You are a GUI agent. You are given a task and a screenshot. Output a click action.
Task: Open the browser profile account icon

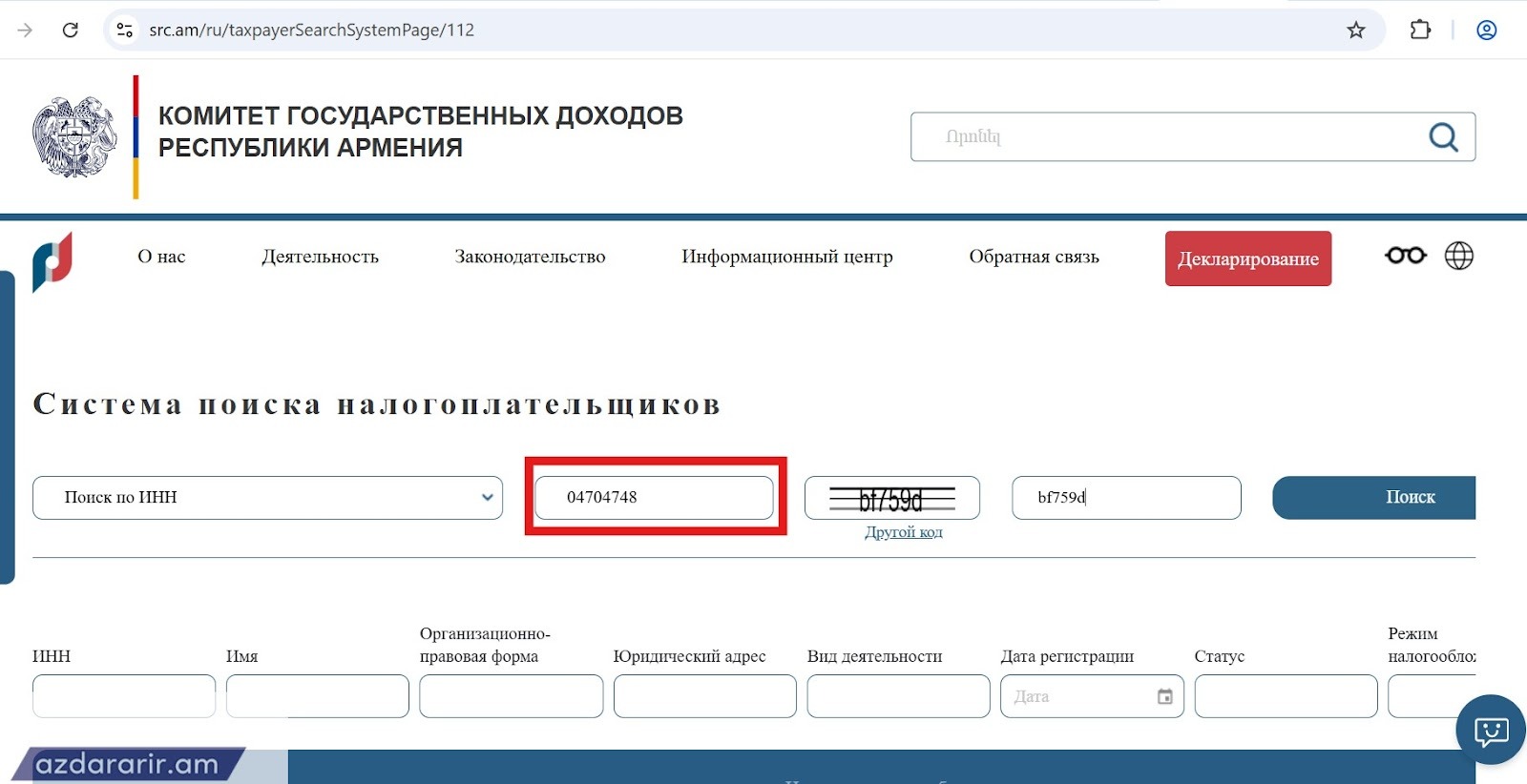coord(1486,30)
